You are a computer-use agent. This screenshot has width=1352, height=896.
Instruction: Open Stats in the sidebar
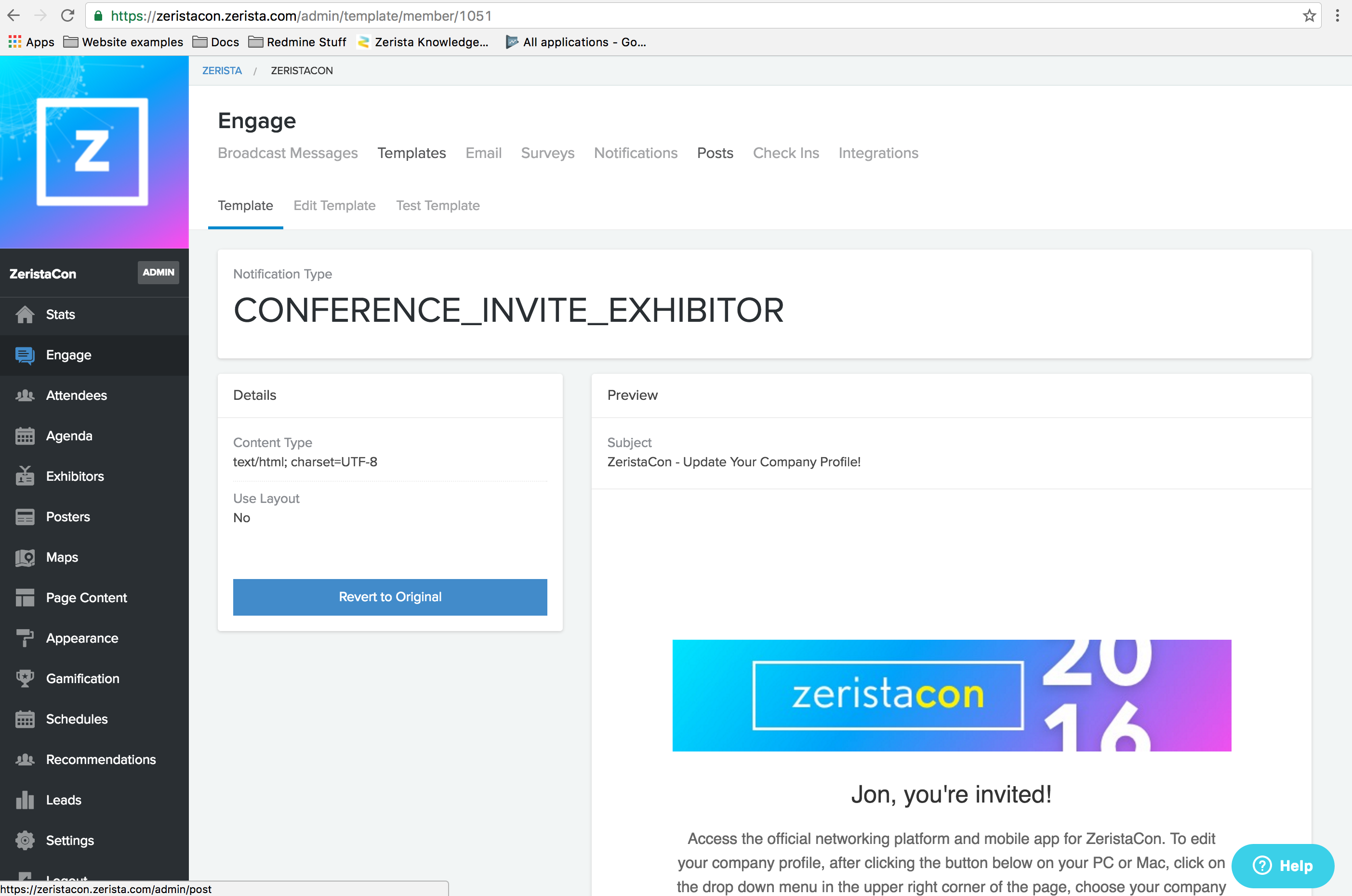point(94,314)
